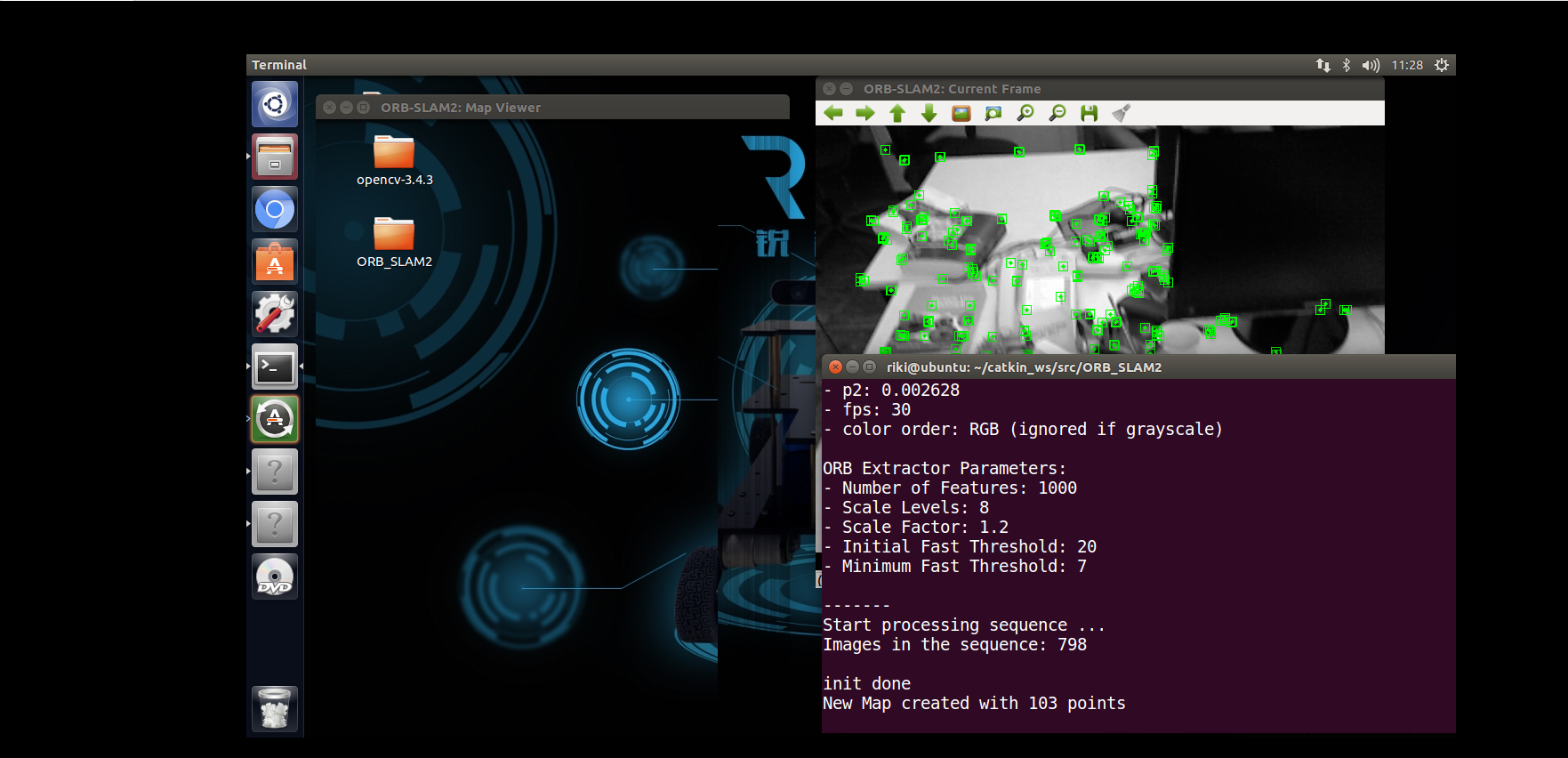Image resolution: width=1568 pixels, height=758 pixels.
Task: Click the riki@ubuntu terminal title bar
Action: [x=1139, y=367]
